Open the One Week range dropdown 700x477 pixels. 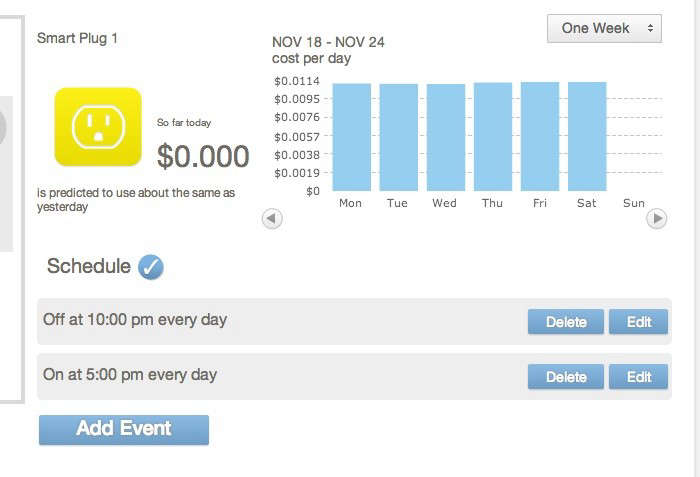(604, 29)
